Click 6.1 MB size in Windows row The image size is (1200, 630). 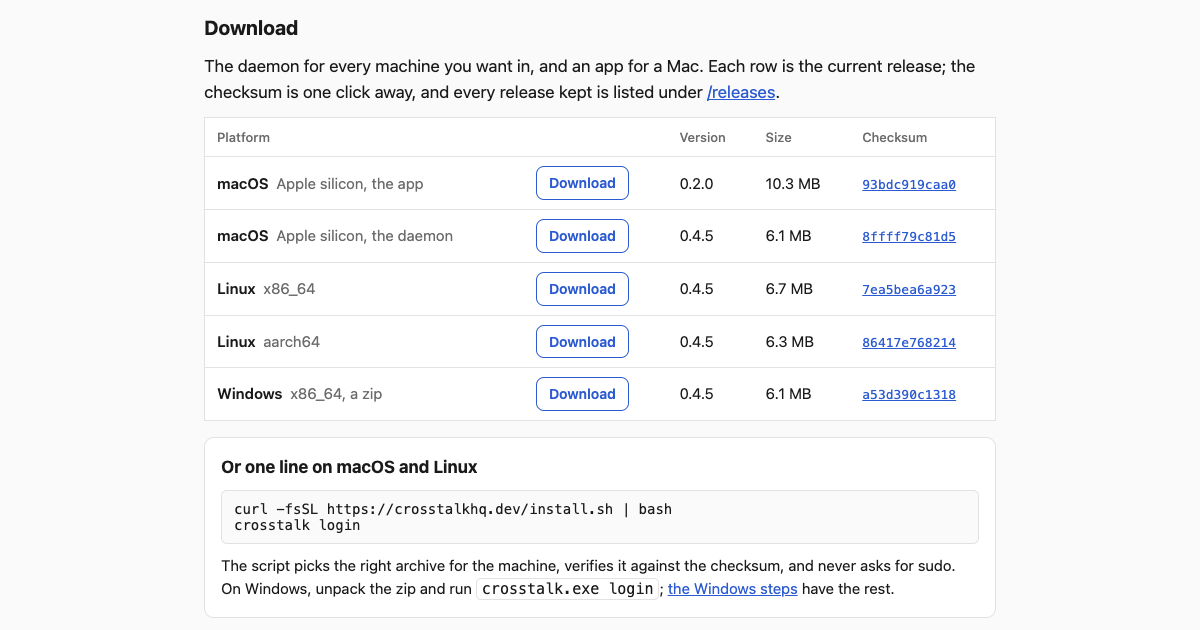pos(788,394)
